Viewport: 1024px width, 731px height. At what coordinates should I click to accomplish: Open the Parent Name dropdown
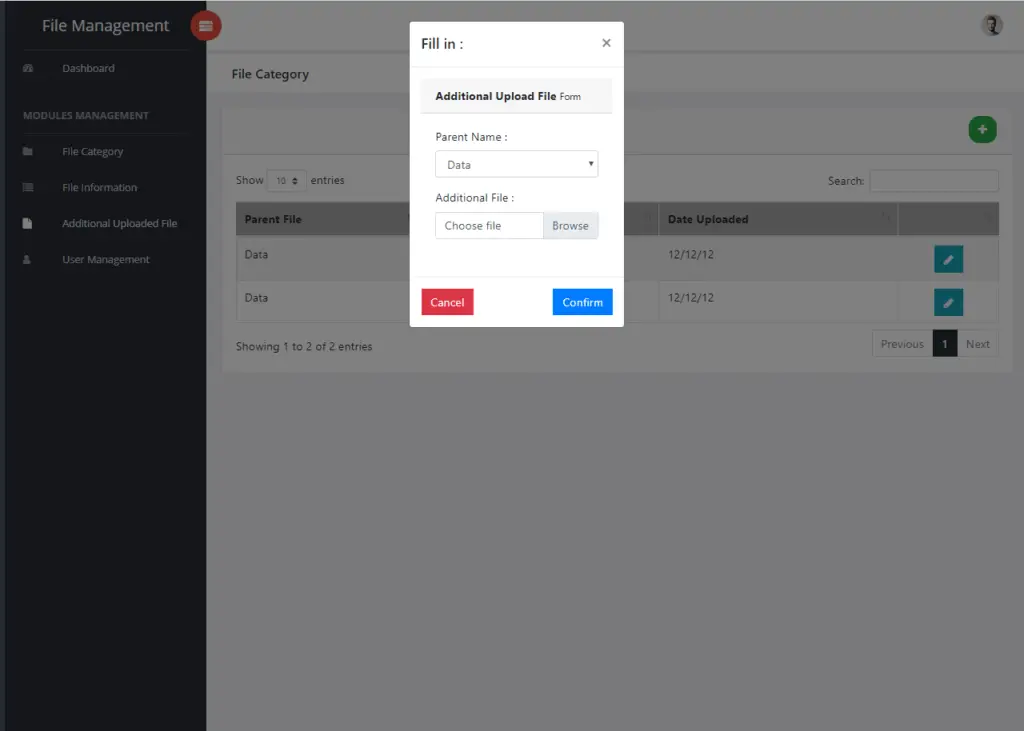click(516, 163)
